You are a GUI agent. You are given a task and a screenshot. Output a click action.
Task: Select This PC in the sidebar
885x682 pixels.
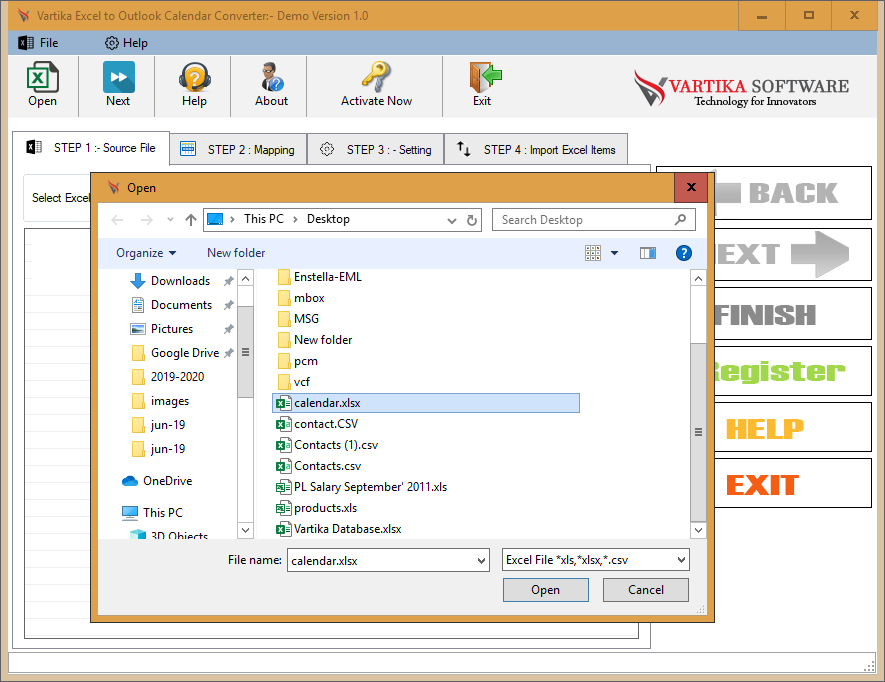click(163, 513)
